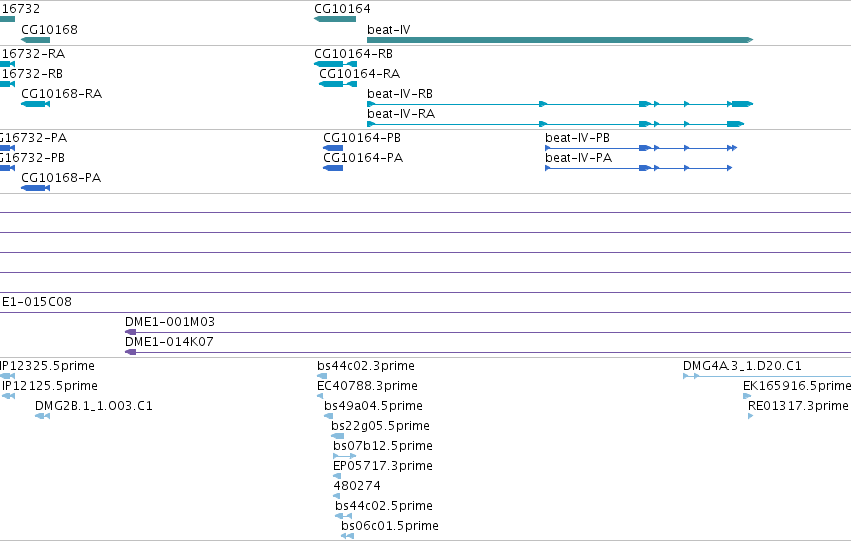Image resolution: width=851 pixels, height=541 pixels.
Task: Click the bs44c02.3prime EST glyph
Action: [322, 375]
